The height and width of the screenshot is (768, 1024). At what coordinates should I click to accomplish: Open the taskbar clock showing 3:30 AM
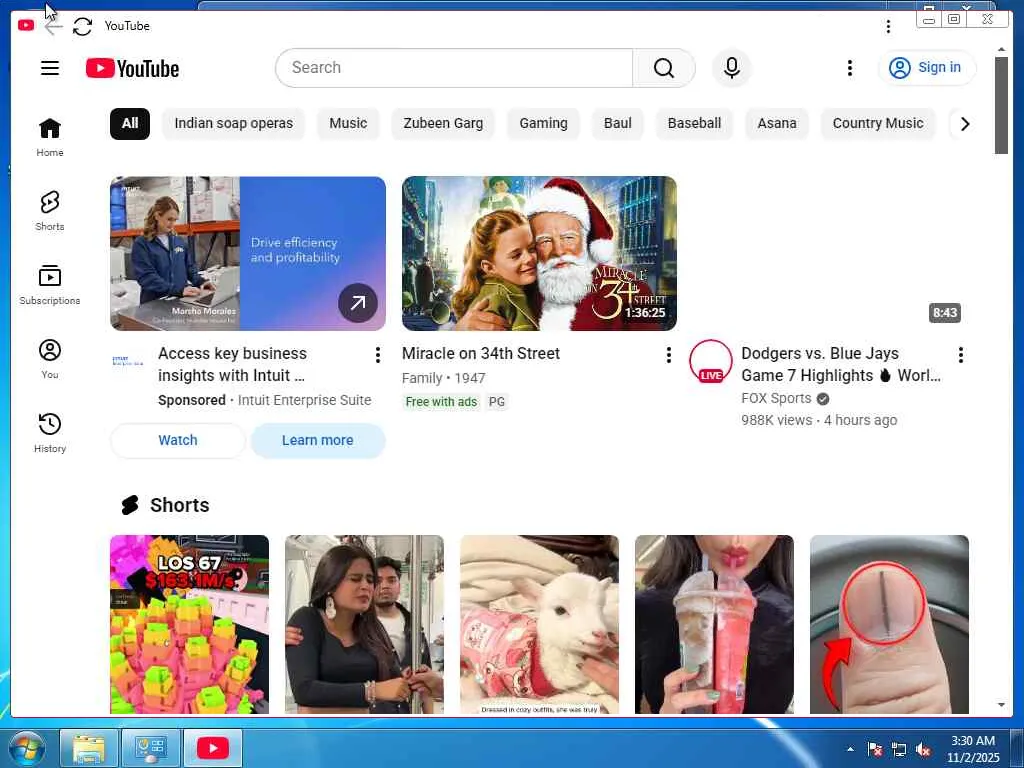click(x=973, y=749)
